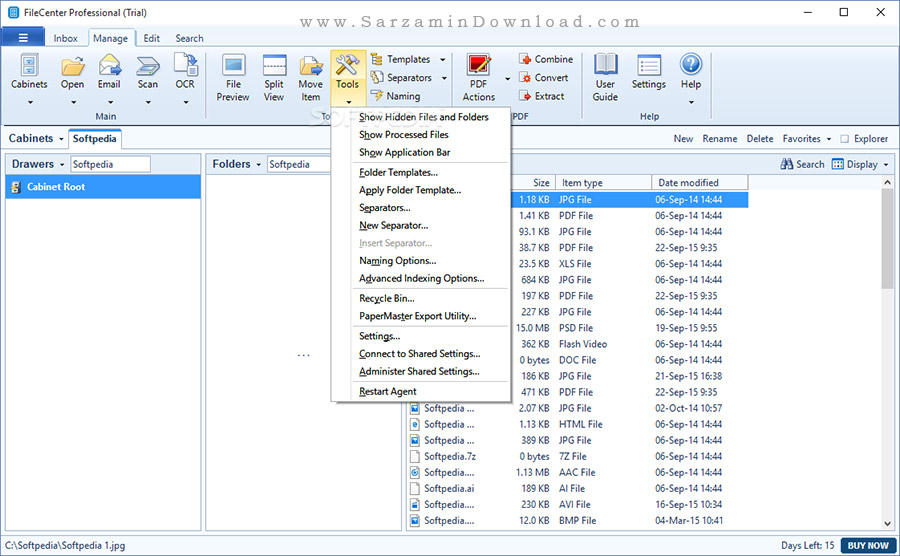Click the Display view button
The image size is (900, 556).
[x=855, y=164]
